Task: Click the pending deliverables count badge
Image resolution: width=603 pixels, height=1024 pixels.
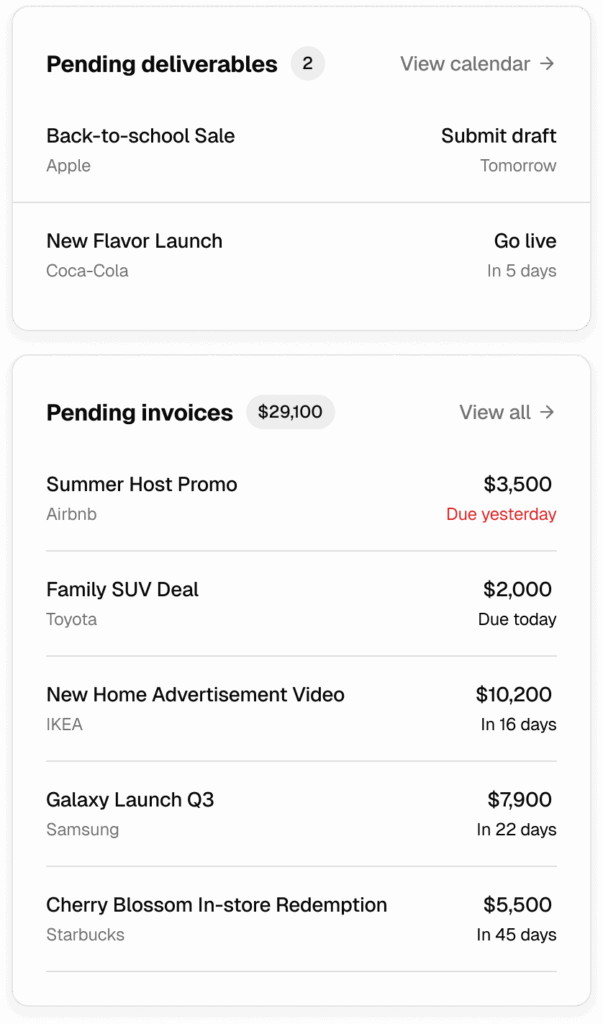Action: (x=308, y=64)
